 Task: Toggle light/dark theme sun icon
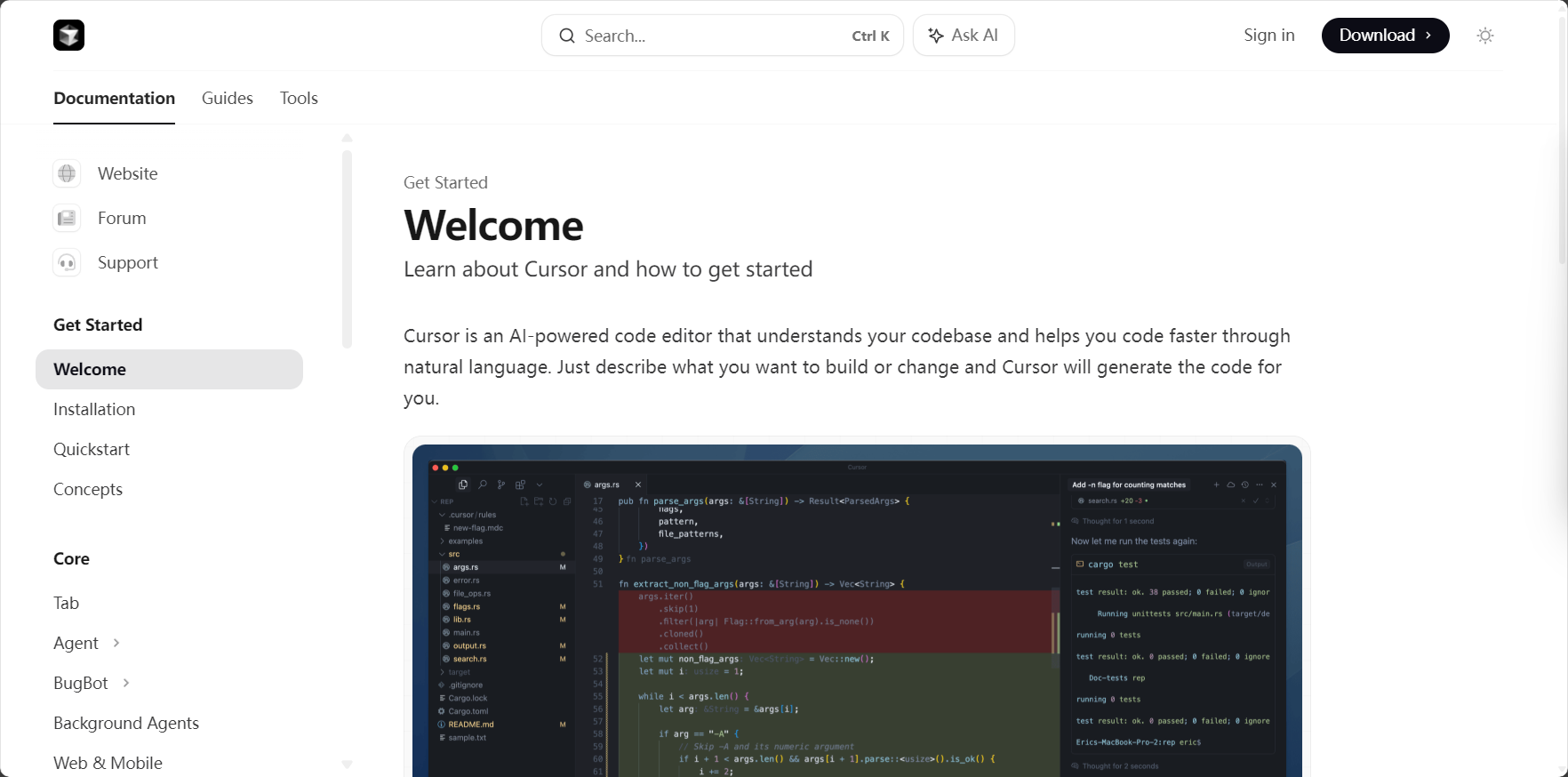click(x=1485, y=36)
